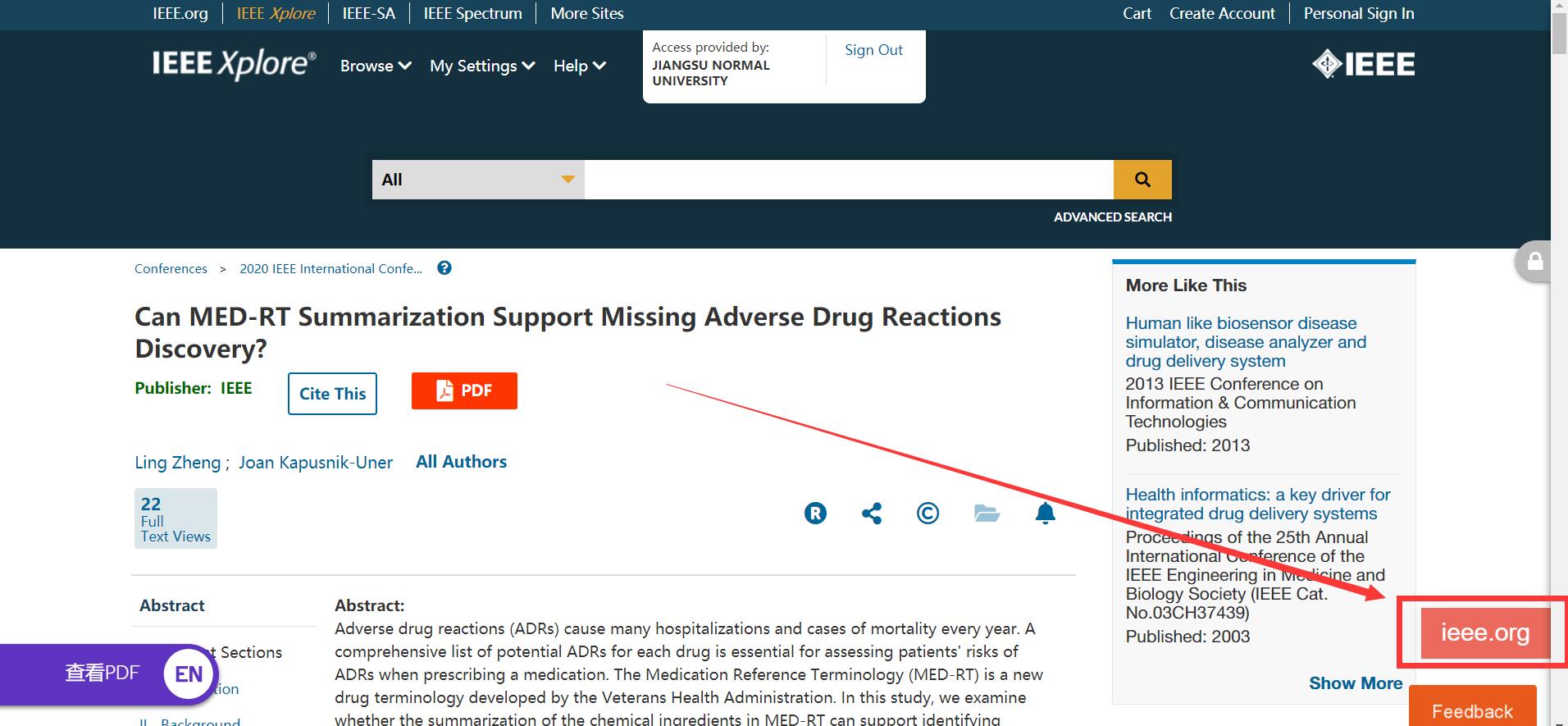Click the gray lock icon at right edge

click(1534, 262)
